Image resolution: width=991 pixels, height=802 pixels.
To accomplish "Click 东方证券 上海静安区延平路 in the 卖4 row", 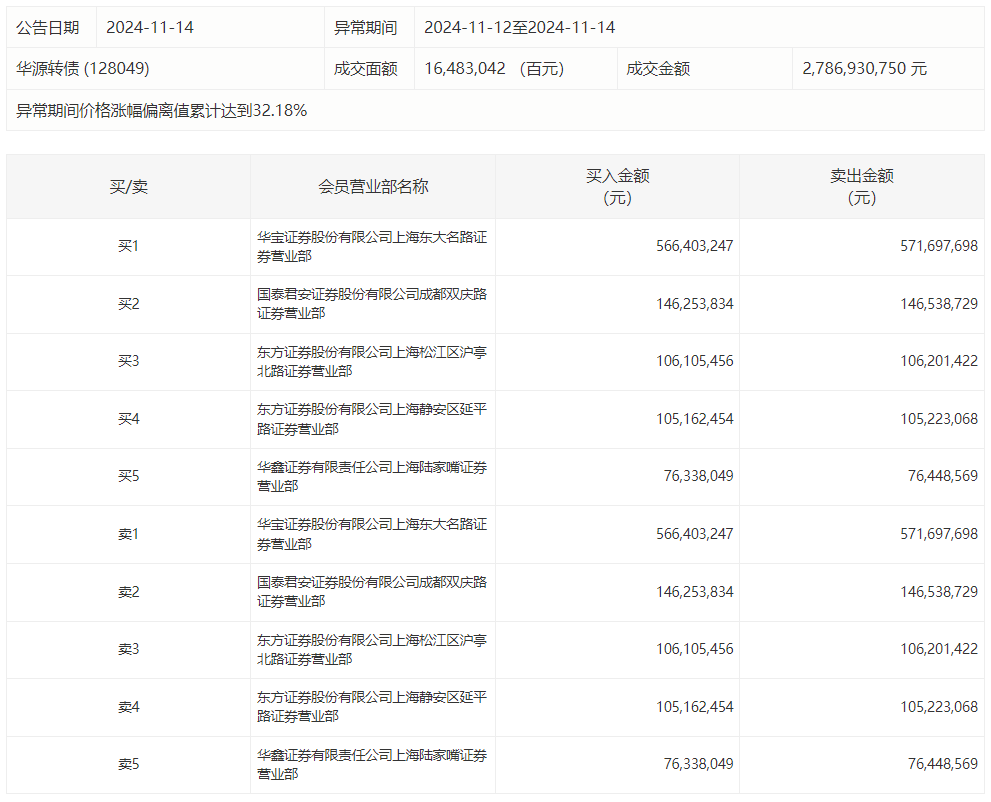I will [372, 707].
